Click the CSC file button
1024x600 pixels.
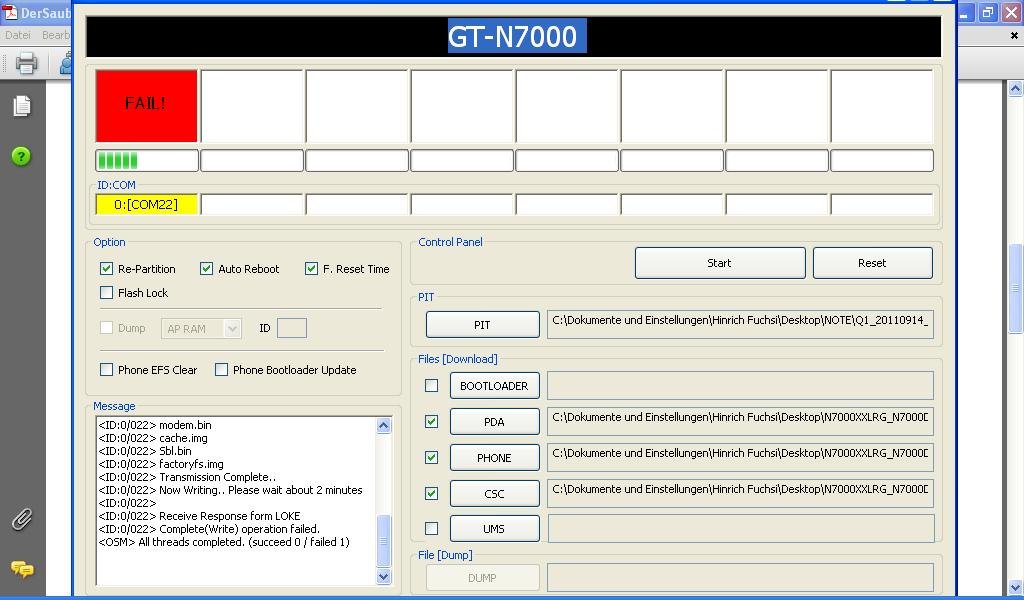pyautogui.click(x=494, y=494)
